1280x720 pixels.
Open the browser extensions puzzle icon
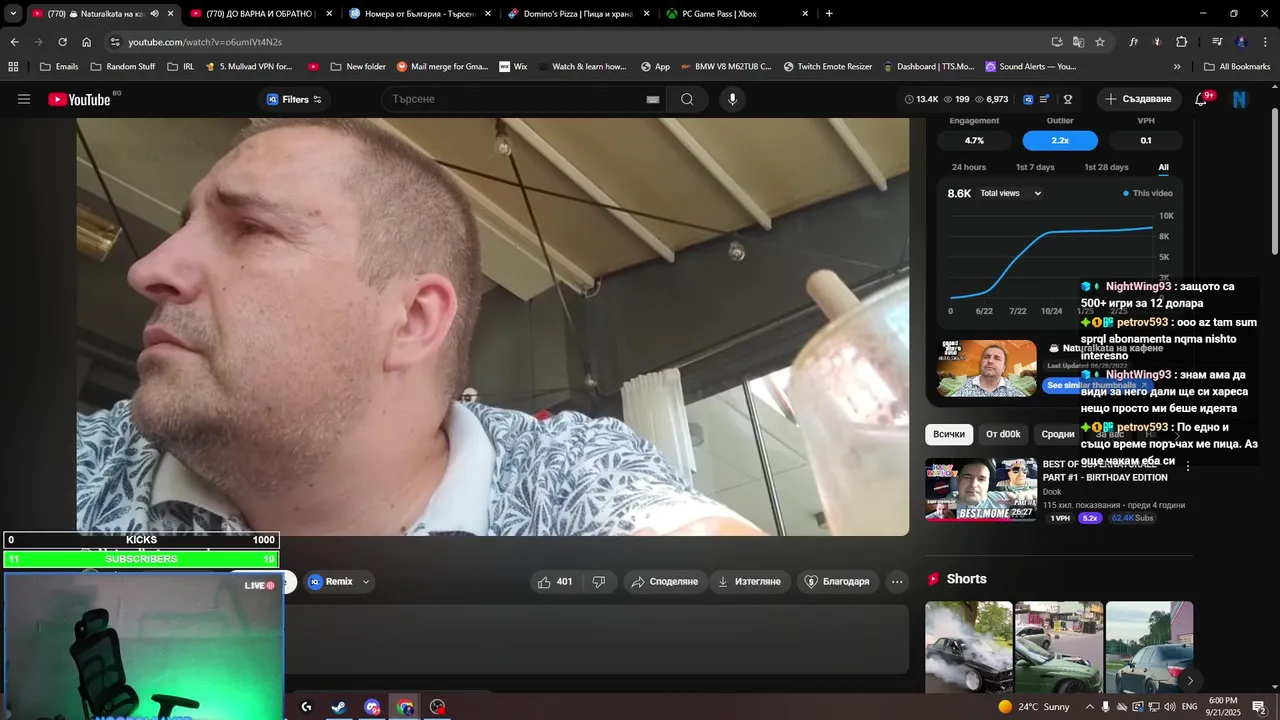pyautogui.click(x=1181, y=42)
